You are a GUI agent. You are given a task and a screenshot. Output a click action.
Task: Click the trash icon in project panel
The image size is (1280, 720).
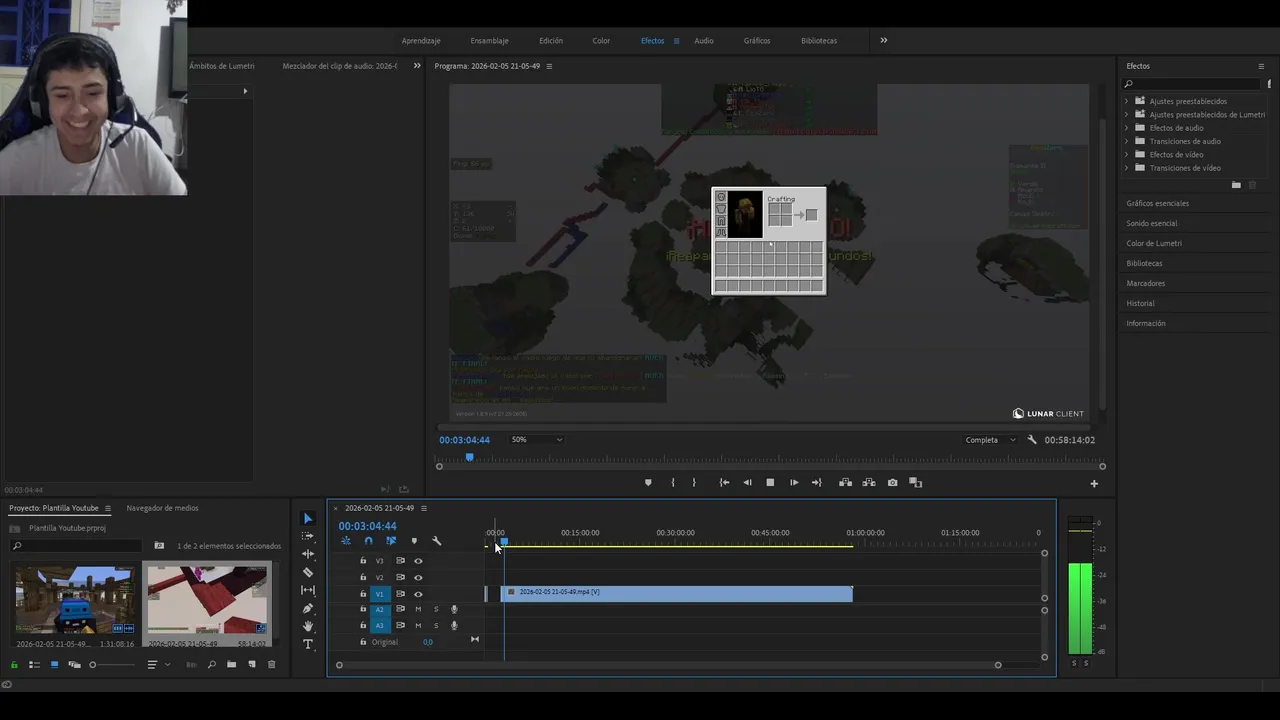click(271, 664)
